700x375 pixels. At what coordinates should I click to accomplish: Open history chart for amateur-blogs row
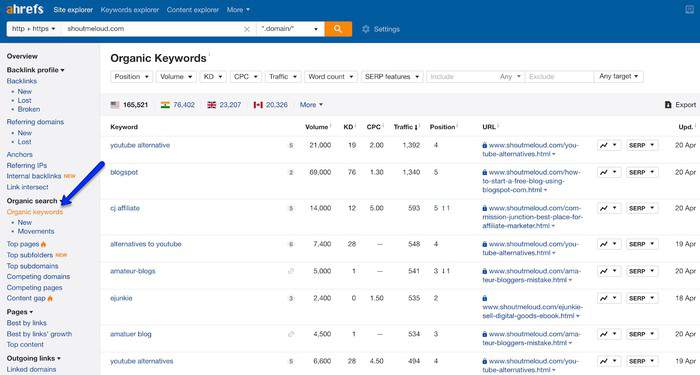tap(609, 271)
